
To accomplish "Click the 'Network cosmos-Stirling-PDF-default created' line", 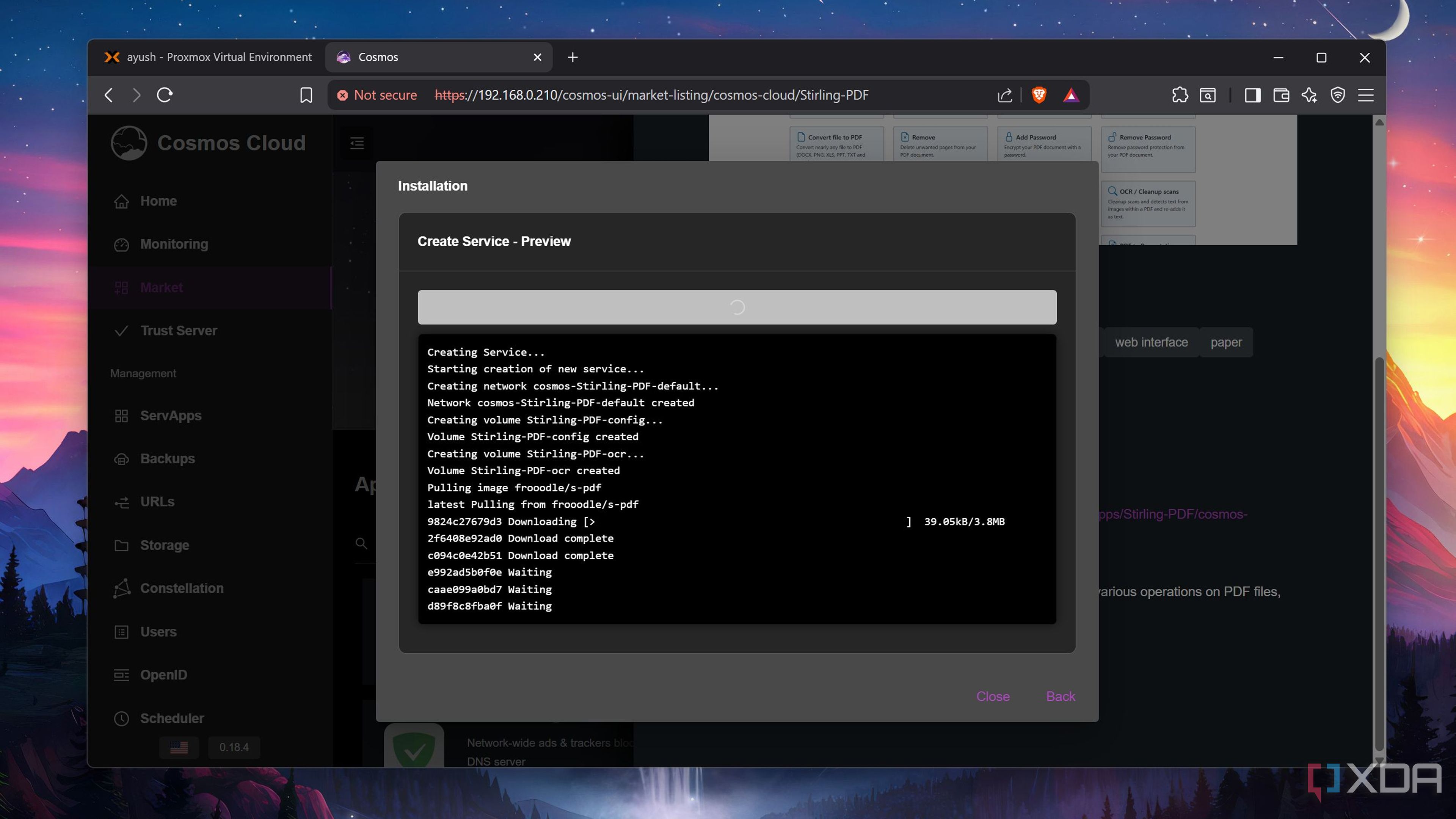I will [x=561, y=403].
